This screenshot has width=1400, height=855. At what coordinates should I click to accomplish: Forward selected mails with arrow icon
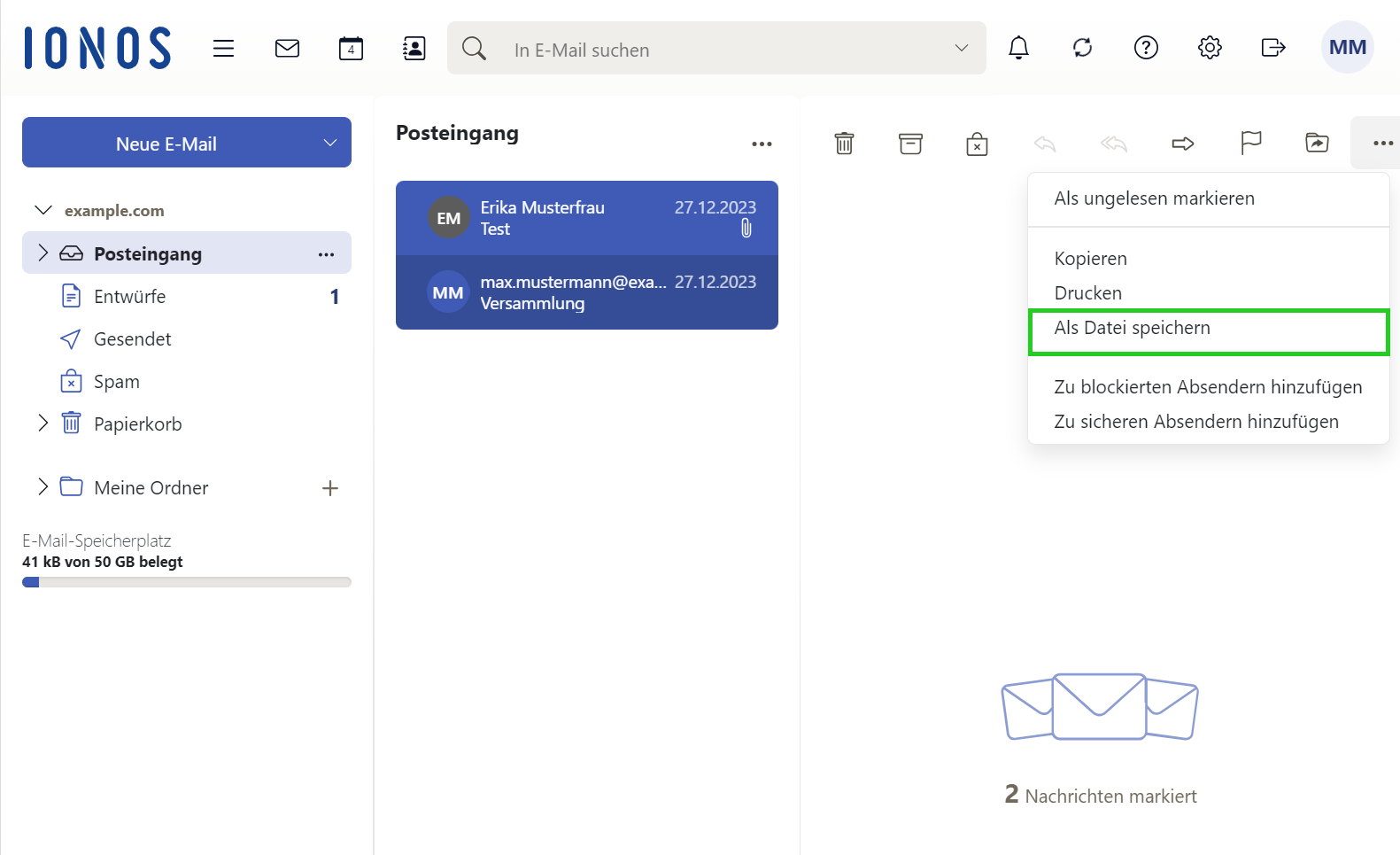click(1183, 143)
